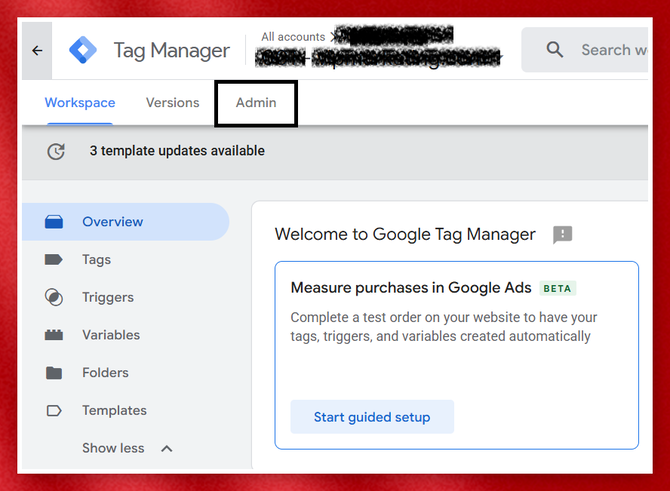Viewport: 670px width, 491px height.
Task: Click the Tag Manager diamond logo
Action: click(x=83, y=50)
